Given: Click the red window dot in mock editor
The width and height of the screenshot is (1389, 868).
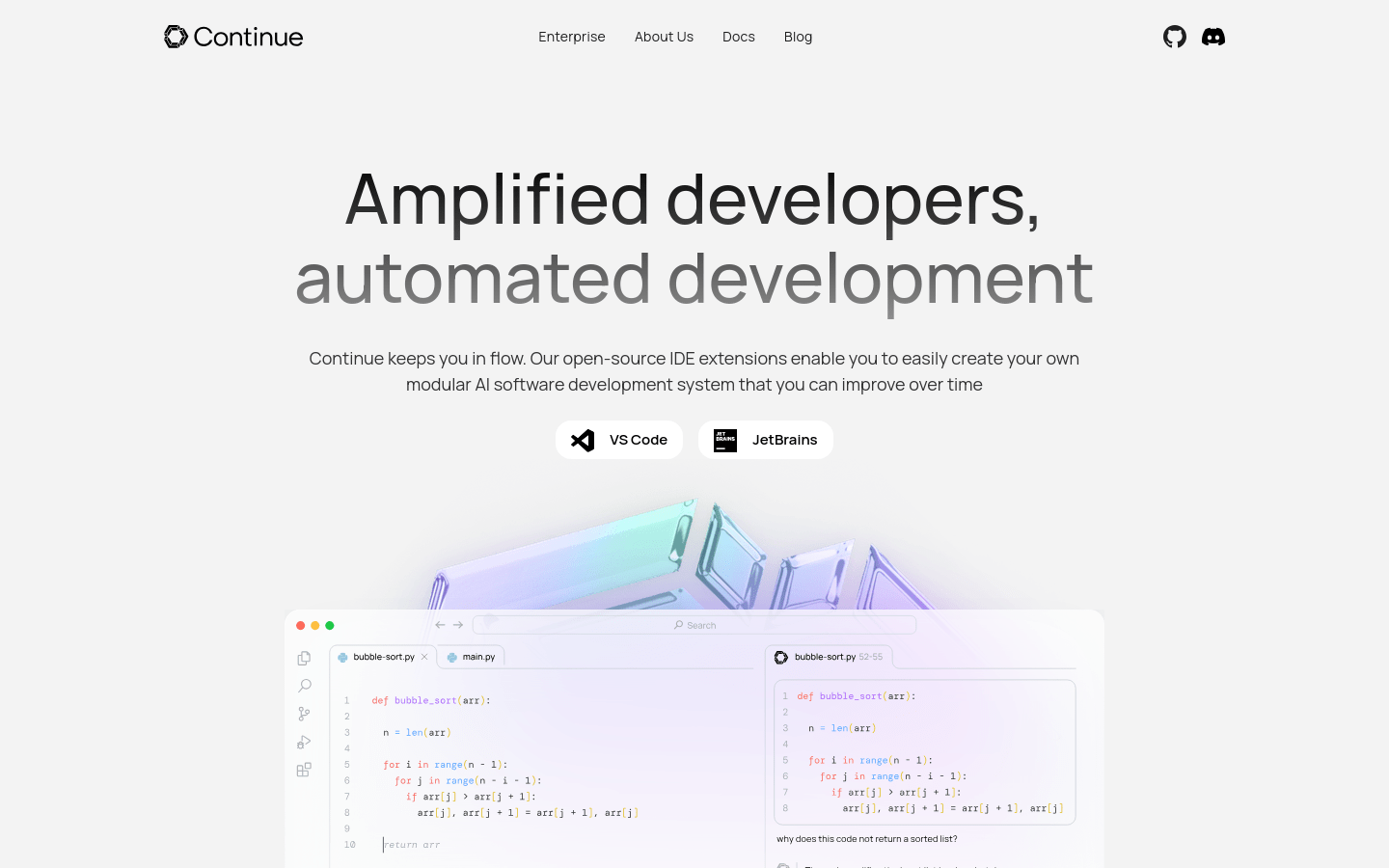Looking at the screenshot, I should 301,626.
